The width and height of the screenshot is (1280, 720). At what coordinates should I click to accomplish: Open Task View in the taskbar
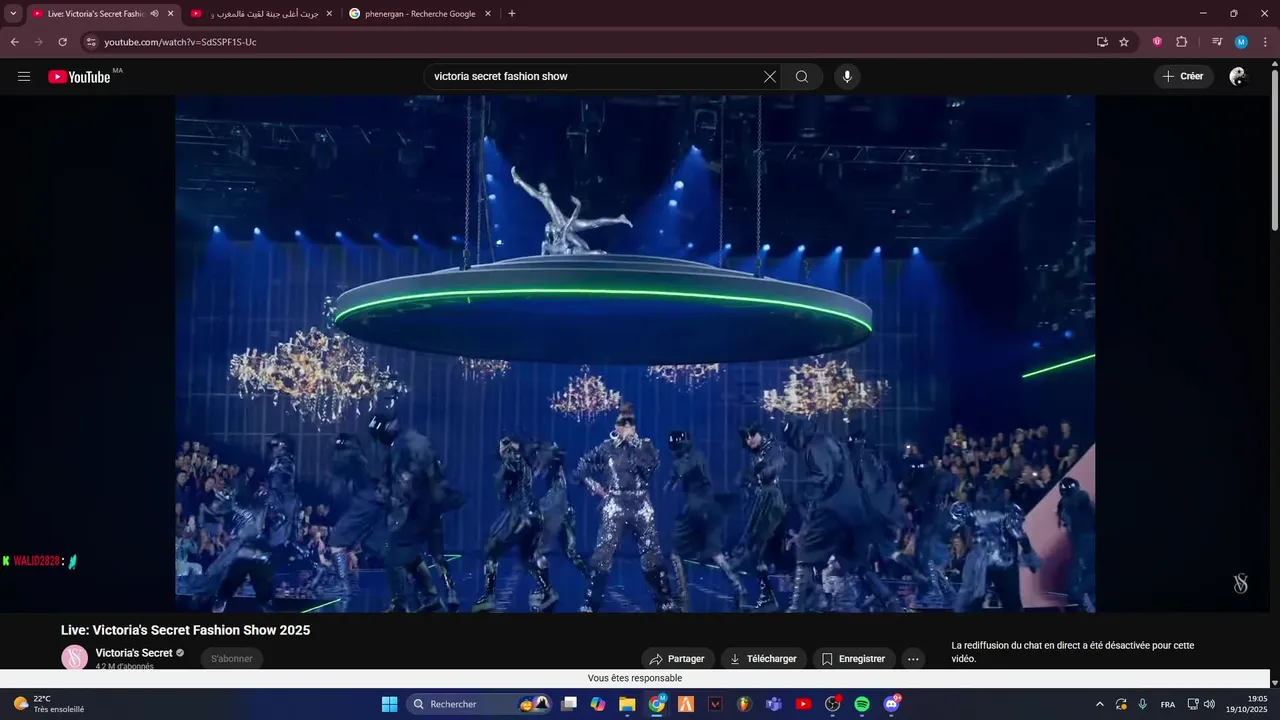[569, 704]
